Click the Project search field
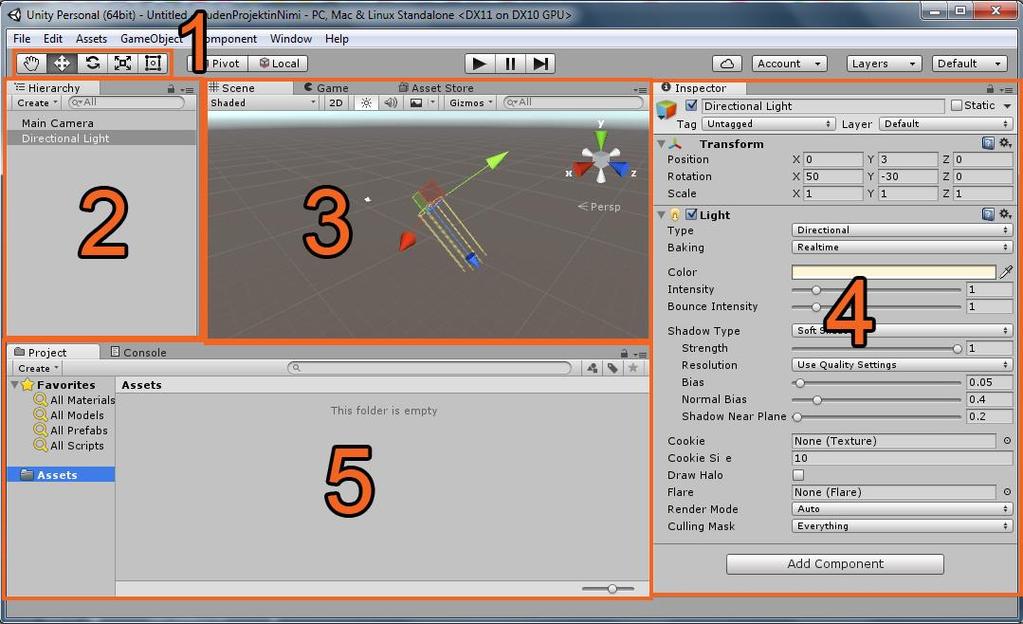 (x=429, y=368)
